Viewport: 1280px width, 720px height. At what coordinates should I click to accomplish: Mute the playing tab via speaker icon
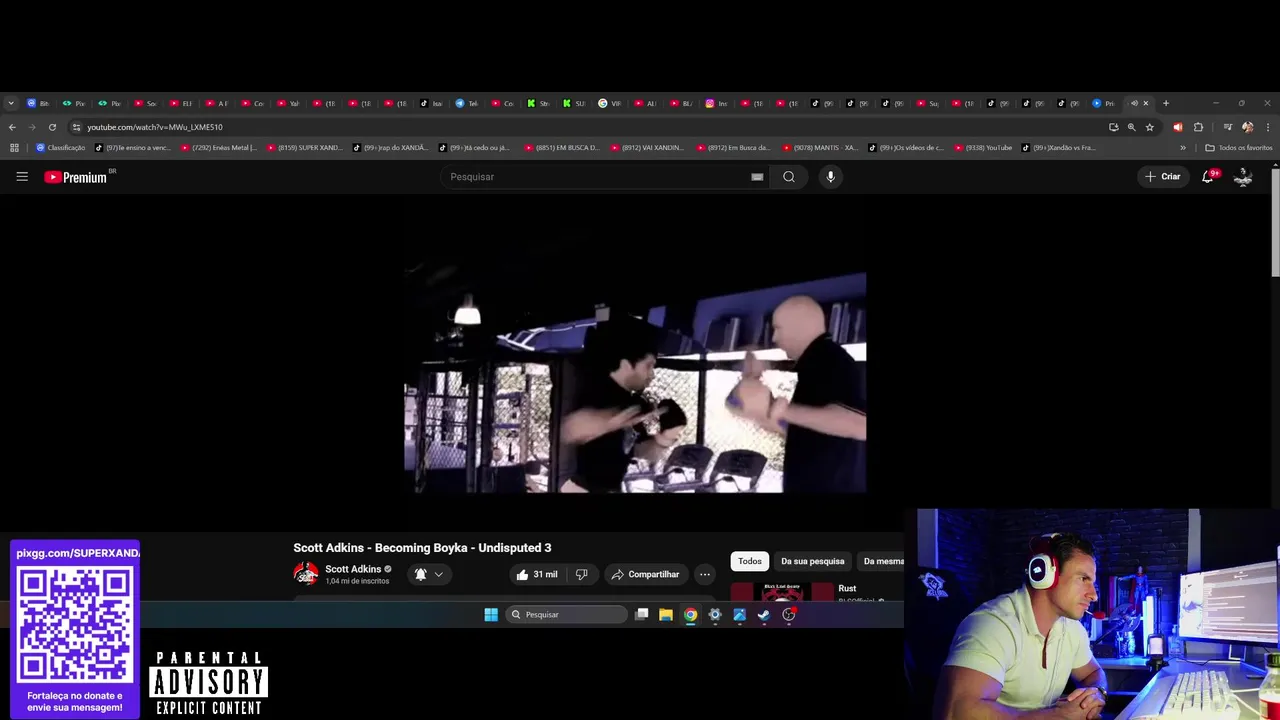(1134, 103)
